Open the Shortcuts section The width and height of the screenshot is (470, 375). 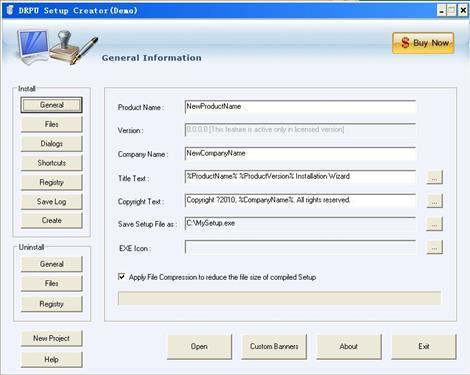tap(51, 163)
